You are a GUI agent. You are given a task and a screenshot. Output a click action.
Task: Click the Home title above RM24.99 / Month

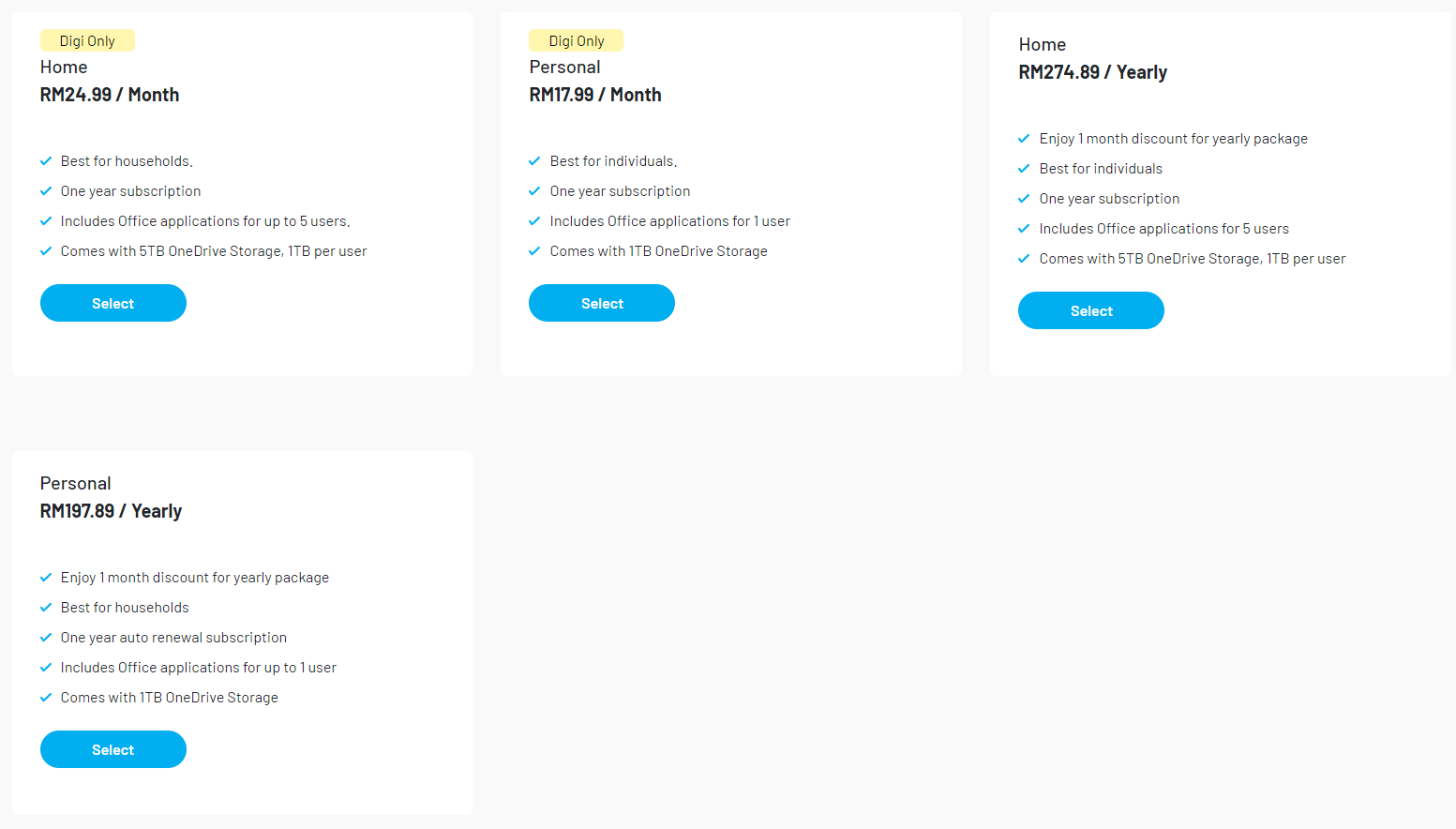click(x=64, y=68)
